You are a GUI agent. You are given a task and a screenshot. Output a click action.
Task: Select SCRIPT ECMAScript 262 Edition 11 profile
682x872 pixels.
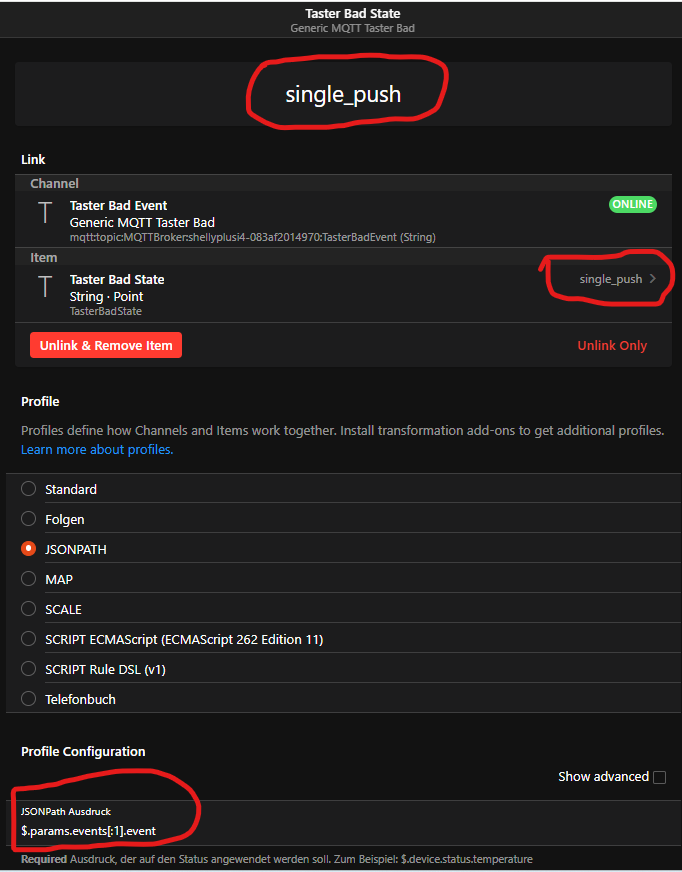pos(28,639)
